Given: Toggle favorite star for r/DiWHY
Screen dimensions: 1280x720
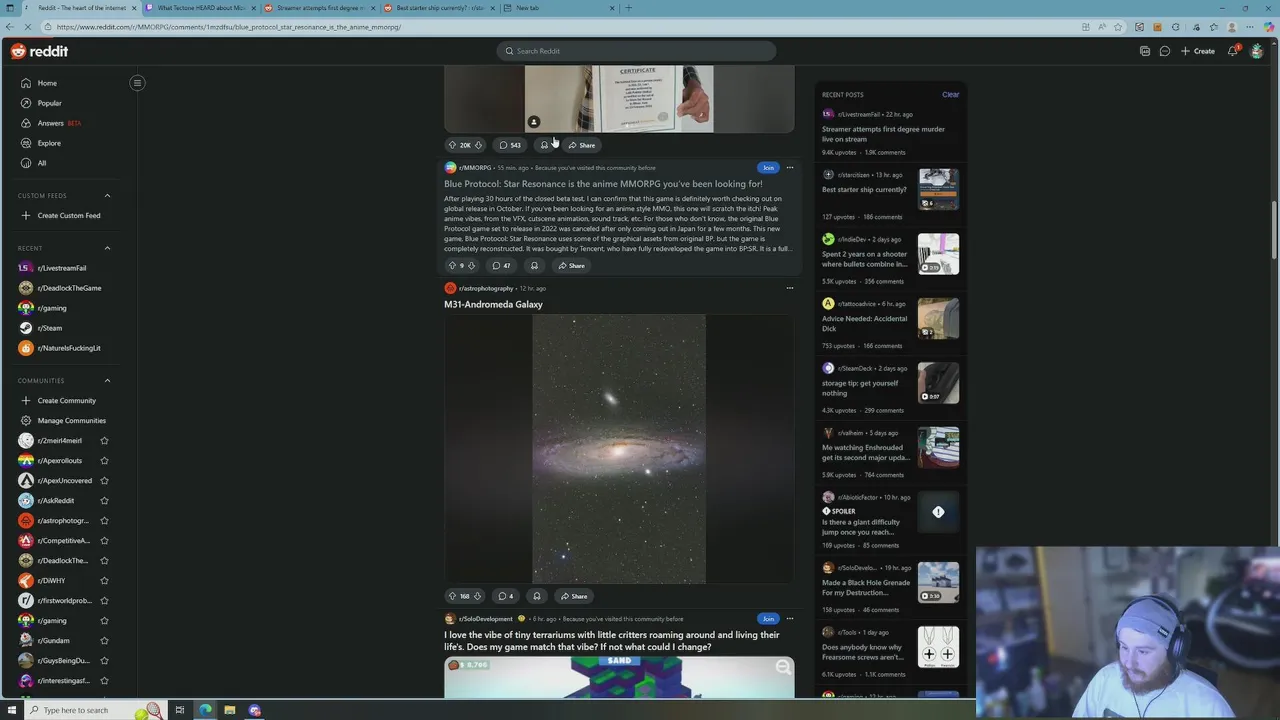Looking at the screenshot, I should [104, 581].
